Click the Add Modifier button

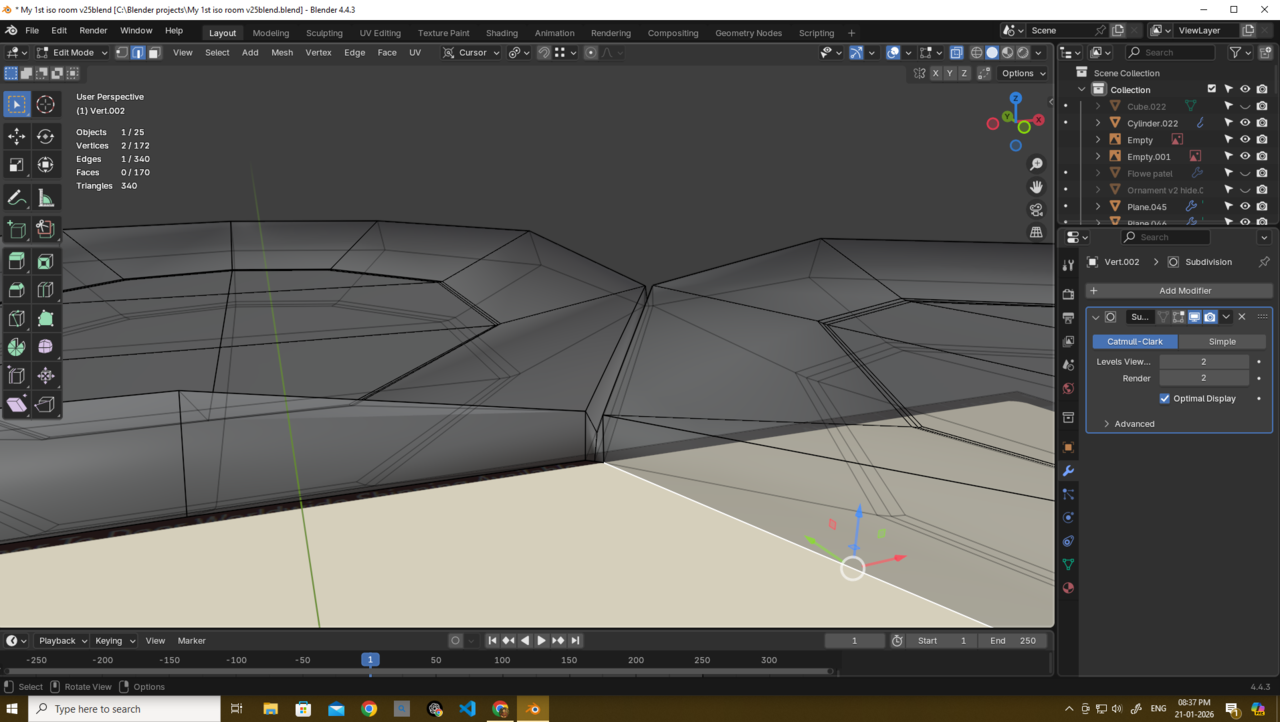click(x=1184, y=290)
